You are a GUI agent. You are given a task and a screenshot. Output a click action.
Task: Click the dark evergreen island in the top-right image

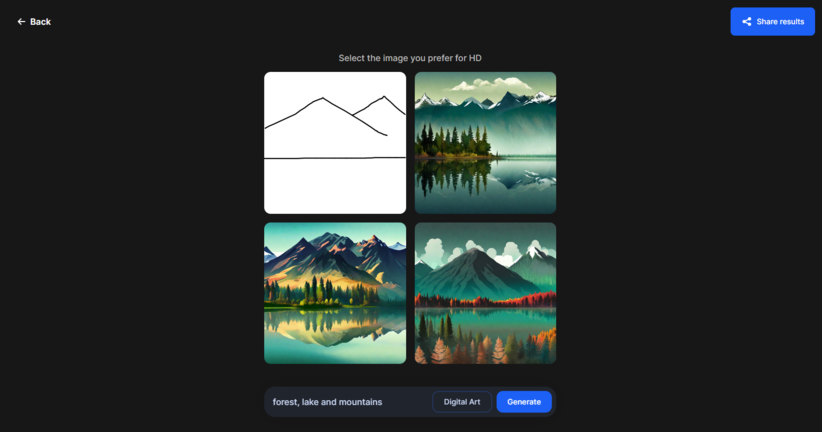point(455,142)
